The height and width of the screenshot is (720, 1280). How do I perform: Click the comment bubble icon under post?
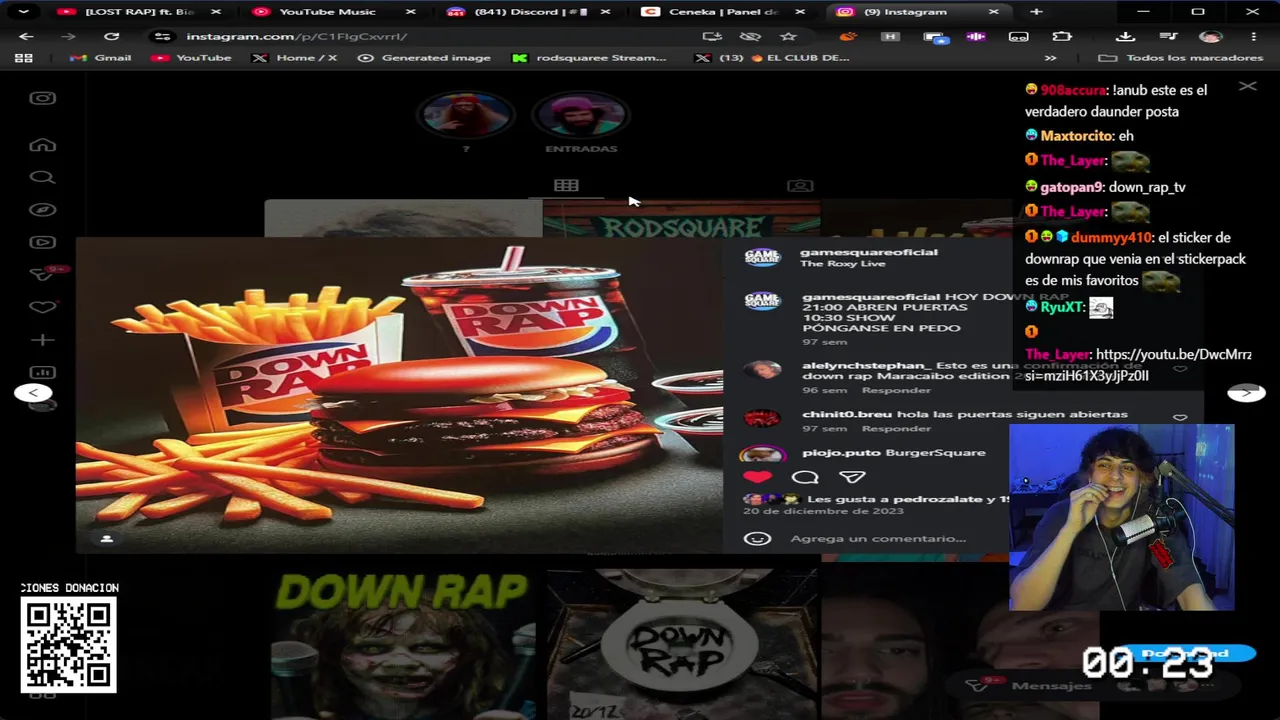click(x=805, y=477)
